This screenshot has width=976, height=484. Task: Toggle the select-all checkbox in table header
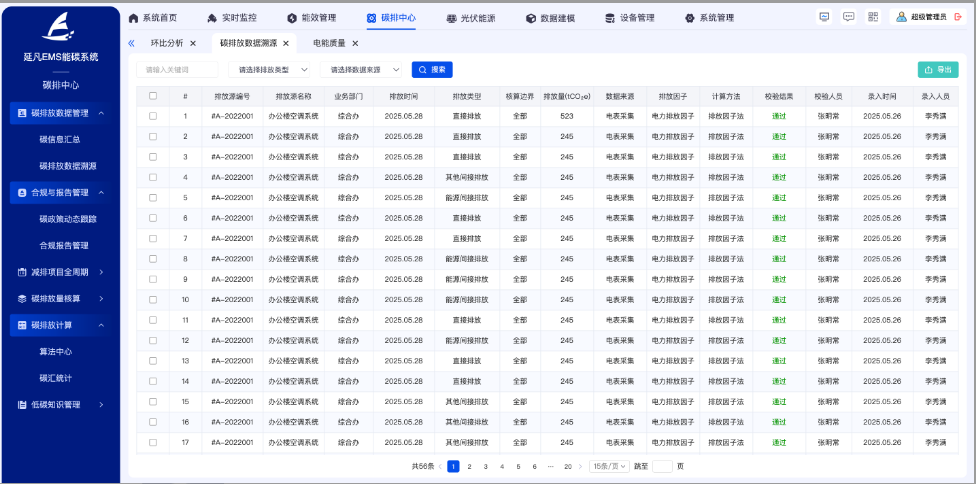153,96
